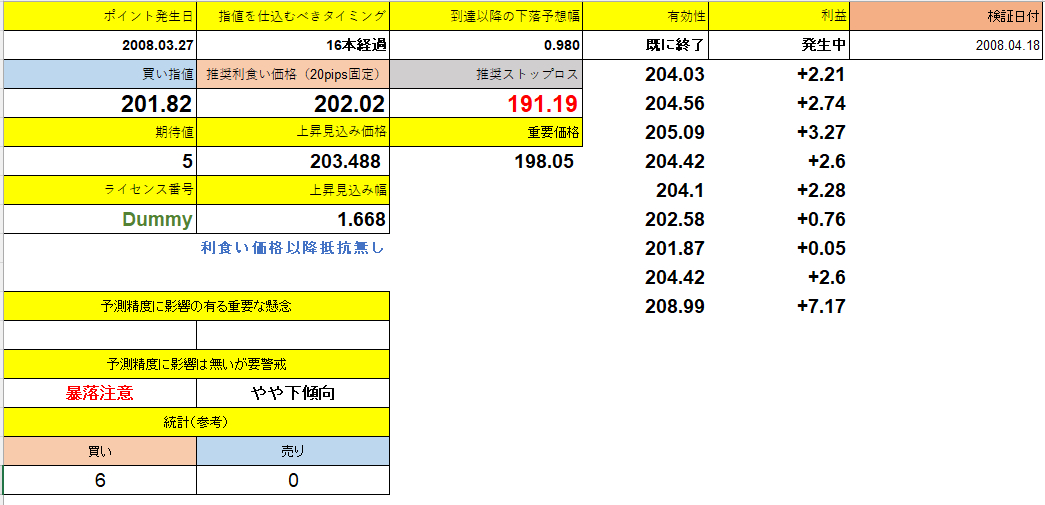Click the やや下傾向 cell
The height and width of the screenshot is (505, 1045).
(x=293, y=392)
